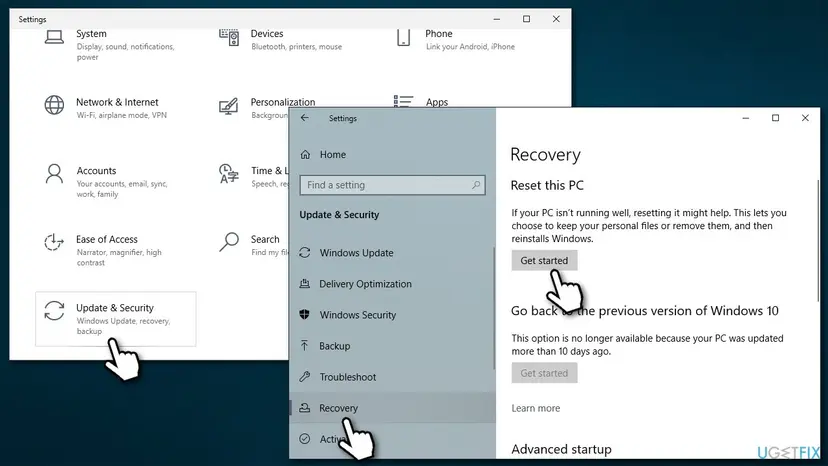Minimize the background Settings window
Viewport: 828px width, 466px height.
tap(496, 19)
